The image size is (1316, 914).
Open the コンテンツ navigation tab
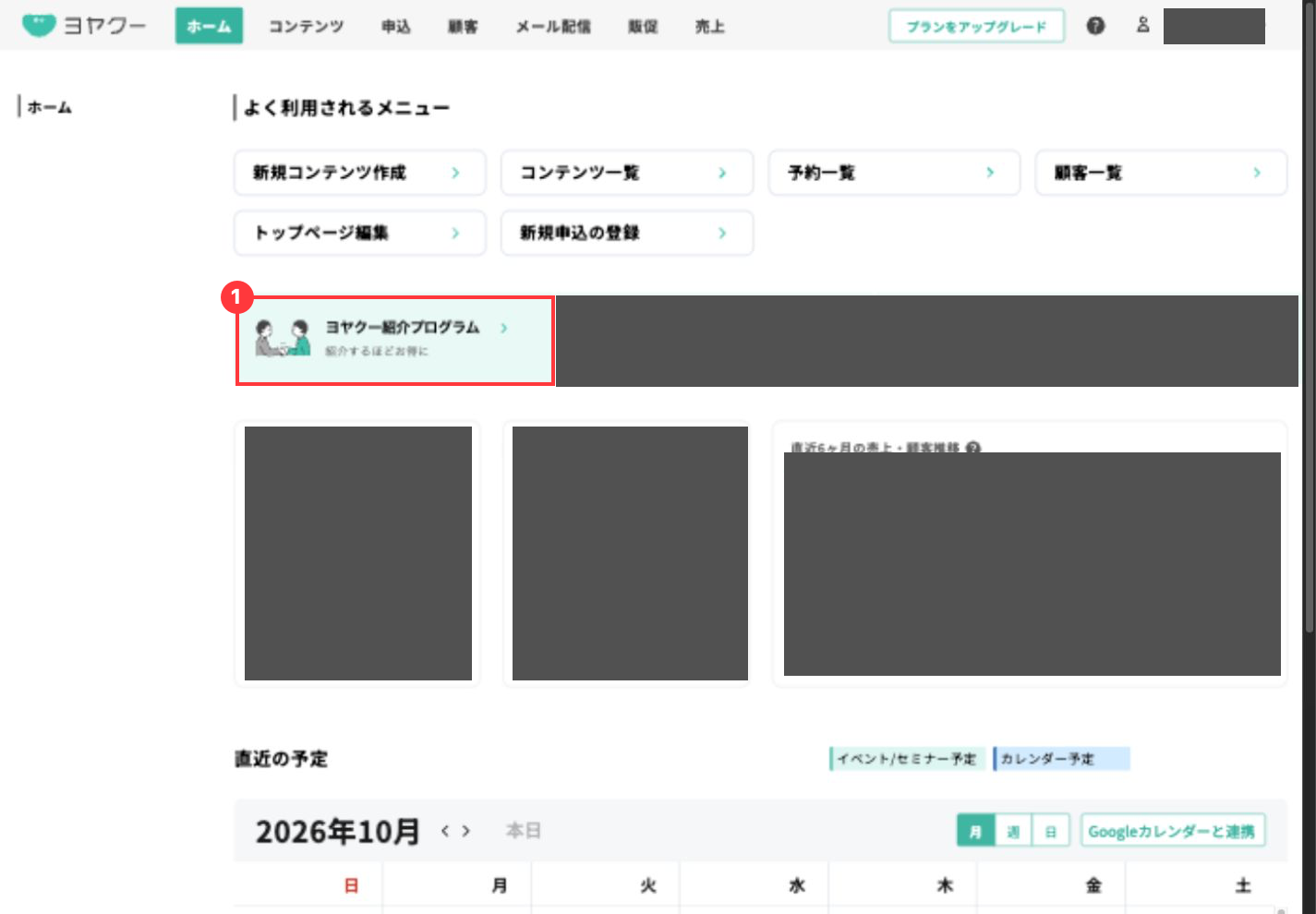pyautogui.click(x=306, y=27)
